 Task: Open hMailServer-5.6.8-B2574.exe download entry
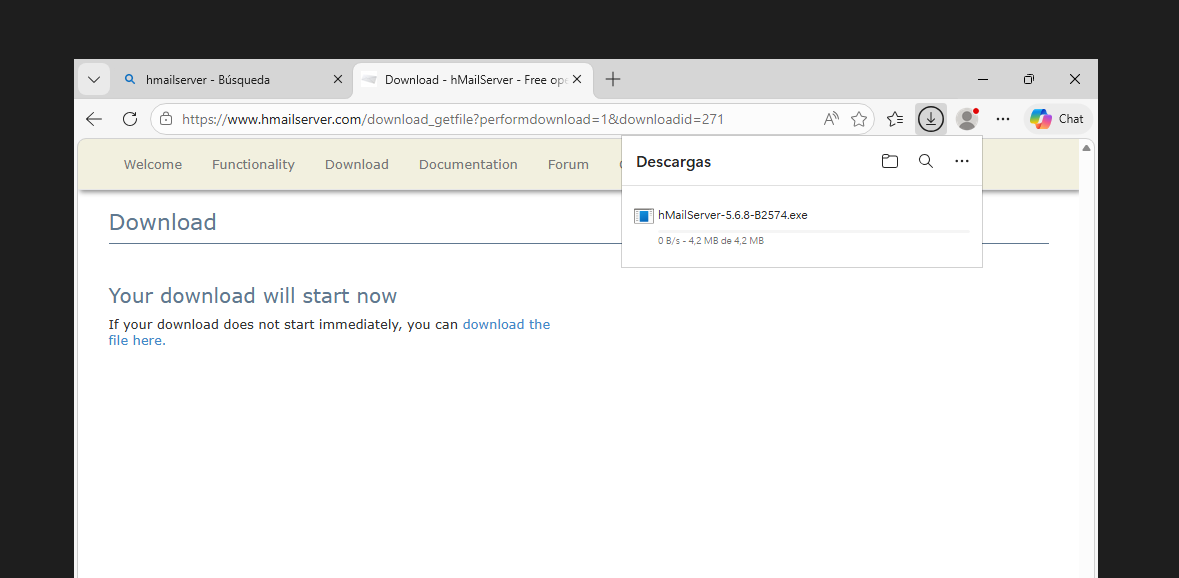point(802,226)
